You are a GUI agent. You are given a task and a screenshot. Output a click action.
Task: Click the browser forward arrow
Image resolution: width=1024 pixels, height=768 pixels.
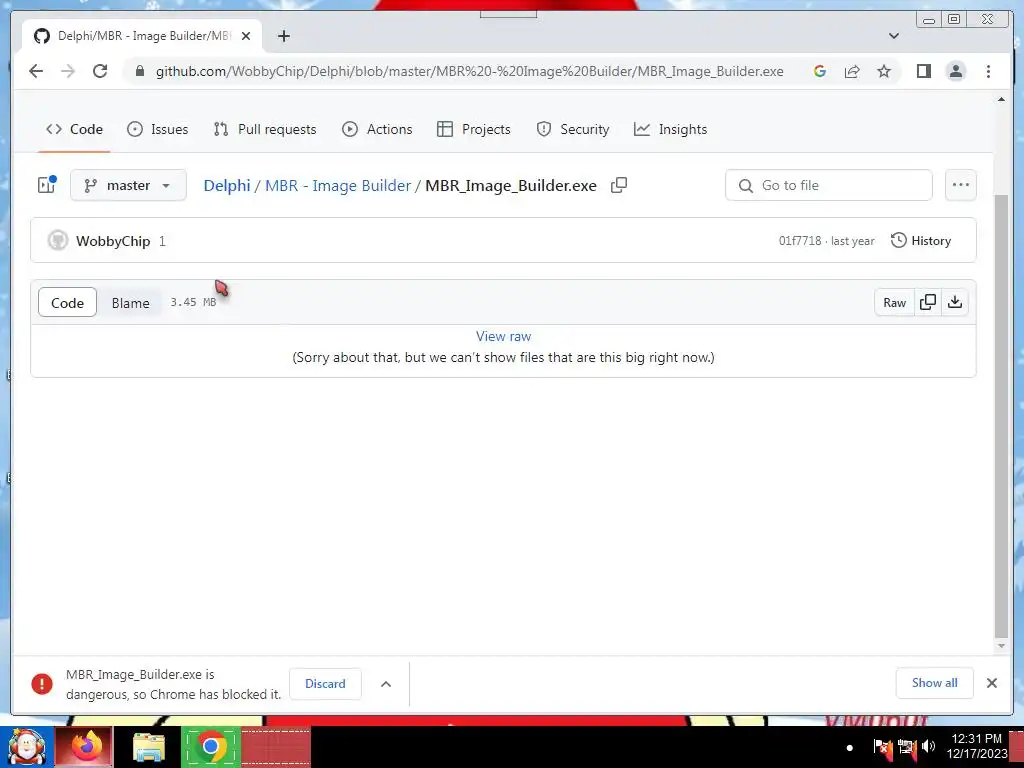(x=68, y=71)
